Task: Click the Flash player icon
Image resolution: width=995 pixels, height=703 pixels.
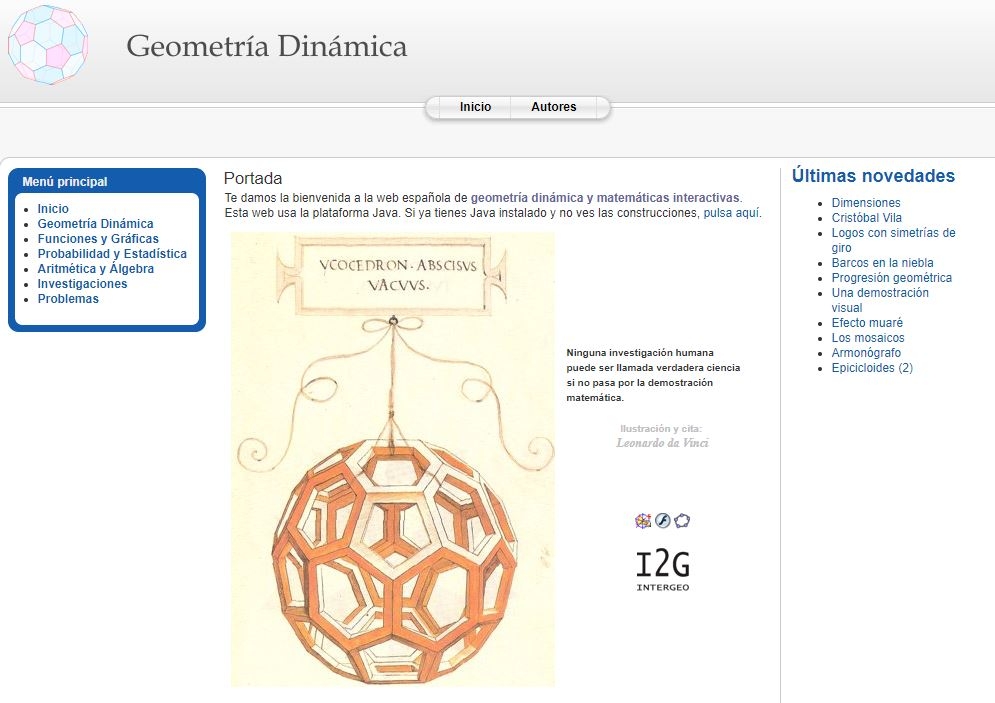Action: pyautogui.click(x=663, y=520)
